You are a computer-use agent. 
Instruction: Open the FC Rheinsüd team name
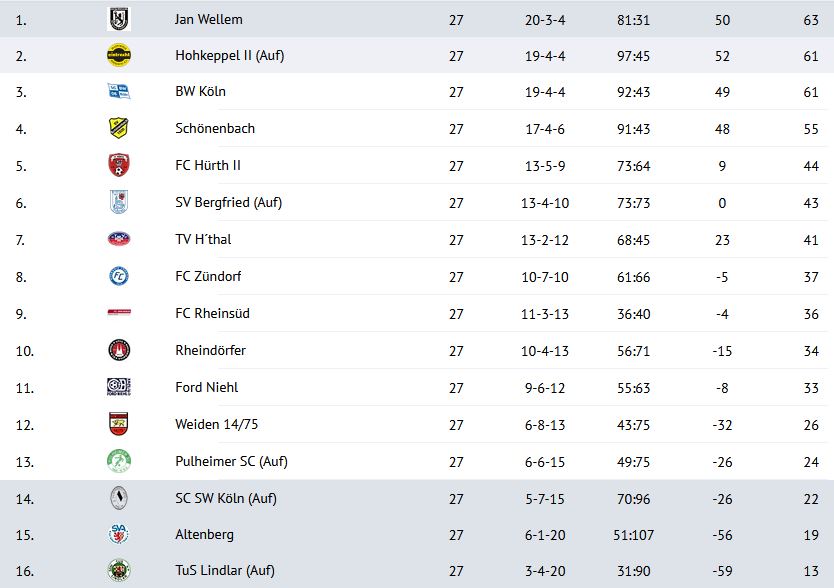(x=212, y=313)
